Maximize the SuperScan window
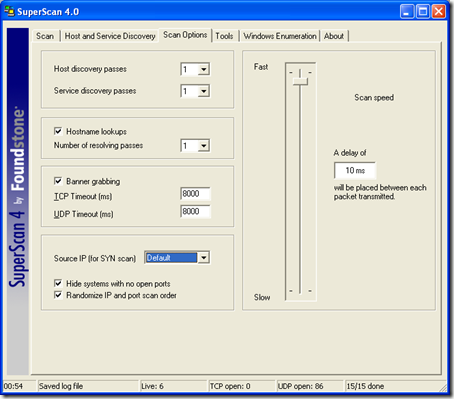Image resolution: width=454 pixels, height=399 pixels. [x=423, y=12]
